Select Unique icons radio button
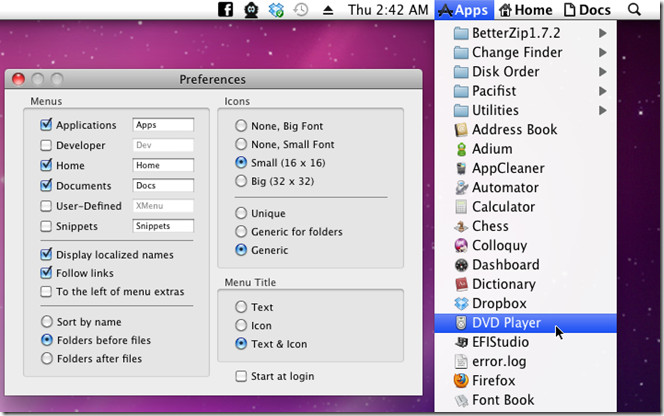Viewport: 664px width, 416px height. 241,213
